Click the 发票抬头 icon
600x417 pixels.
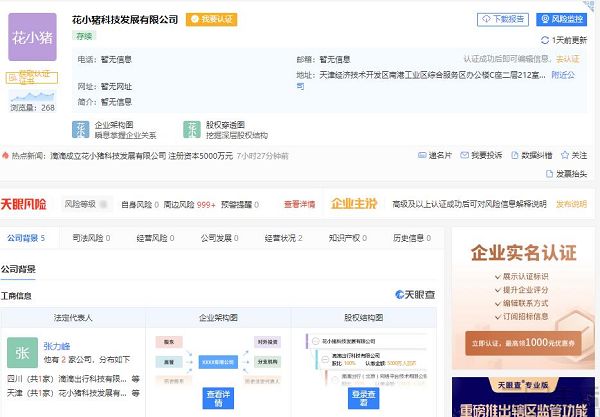point(549,174)
